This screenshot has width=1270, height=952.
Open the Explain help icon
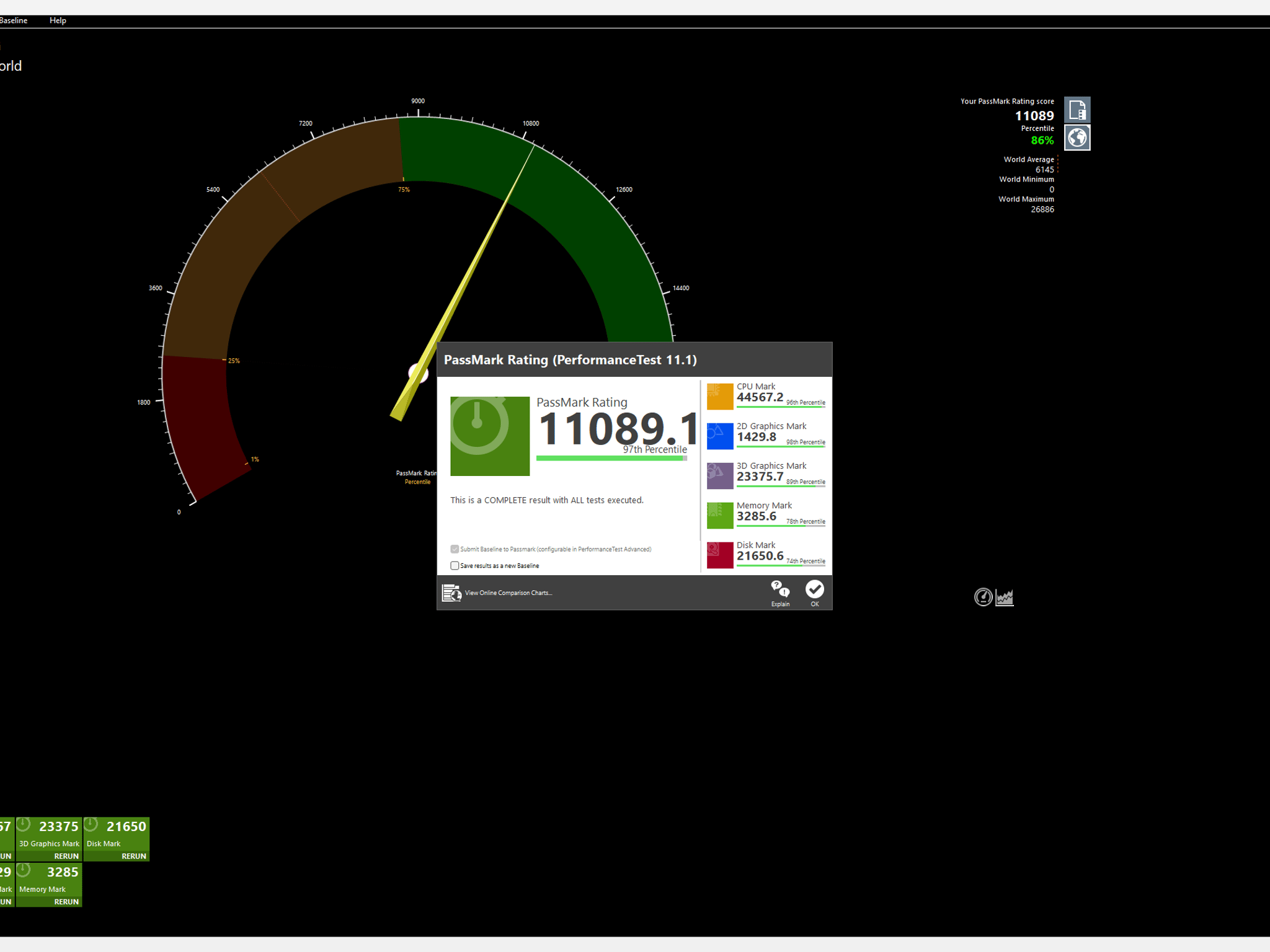tap(779, 589)
